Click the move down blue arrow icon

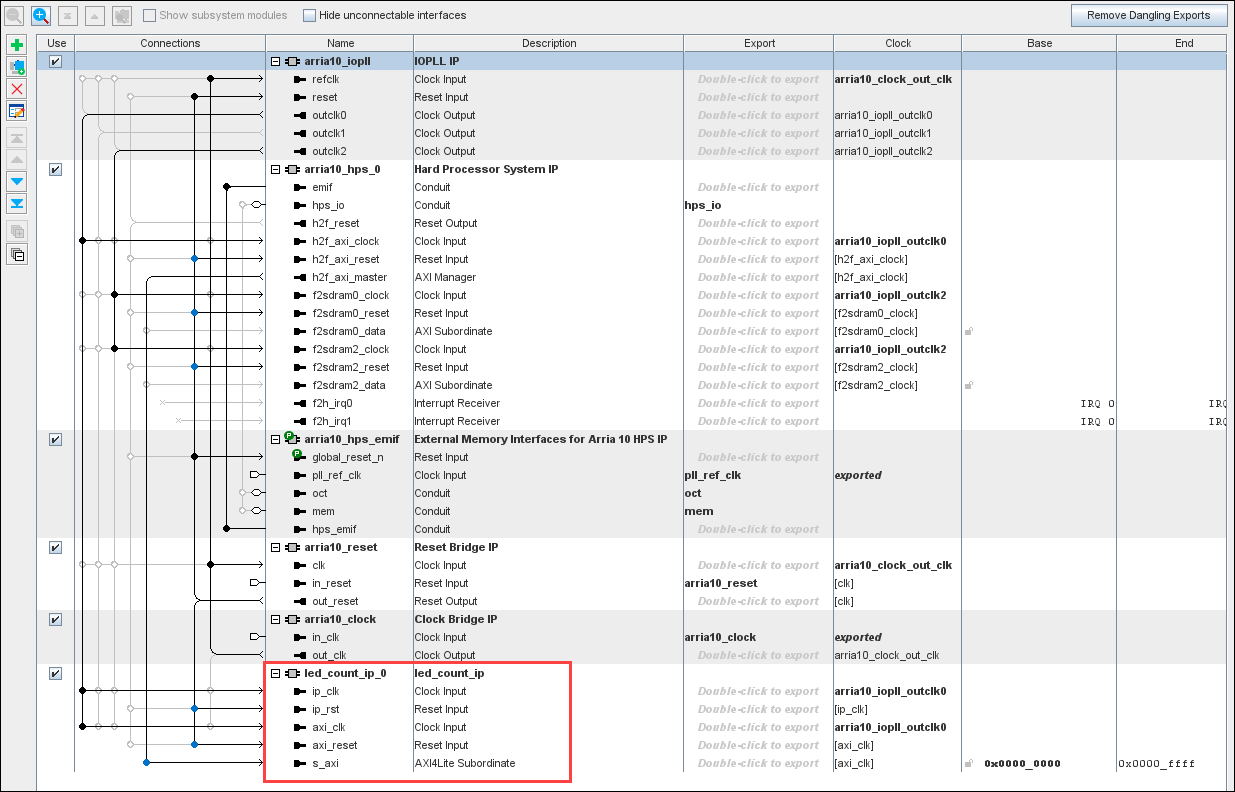point(17,181)
